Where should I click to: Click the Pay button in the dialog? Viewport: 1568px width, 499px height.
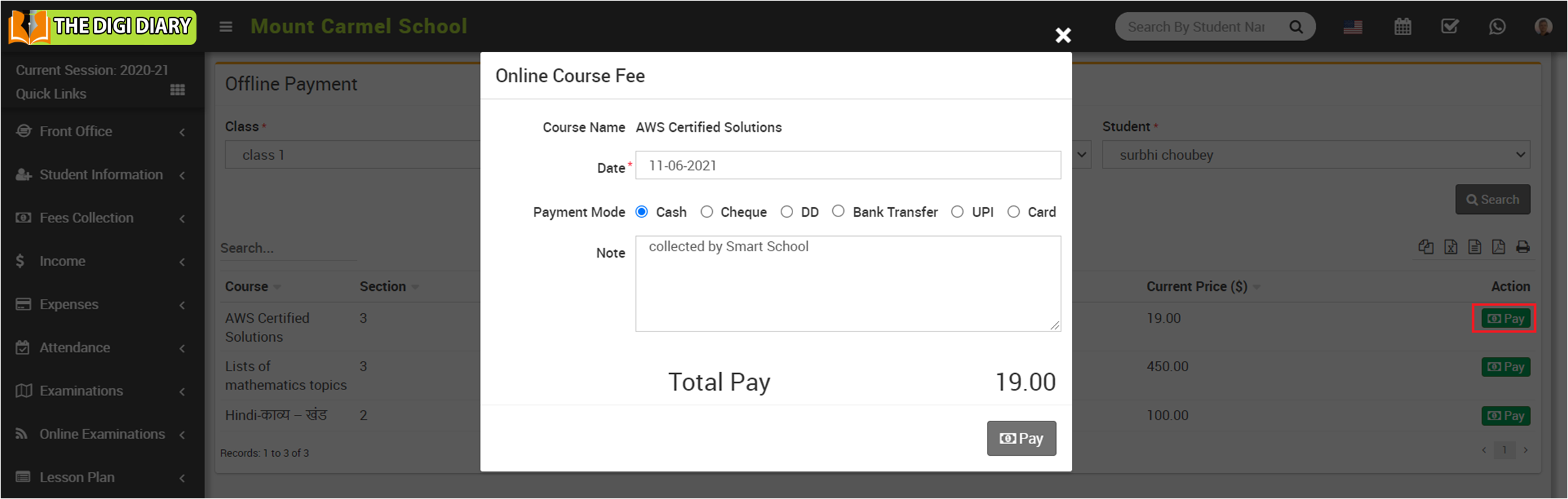[1021, 438]
